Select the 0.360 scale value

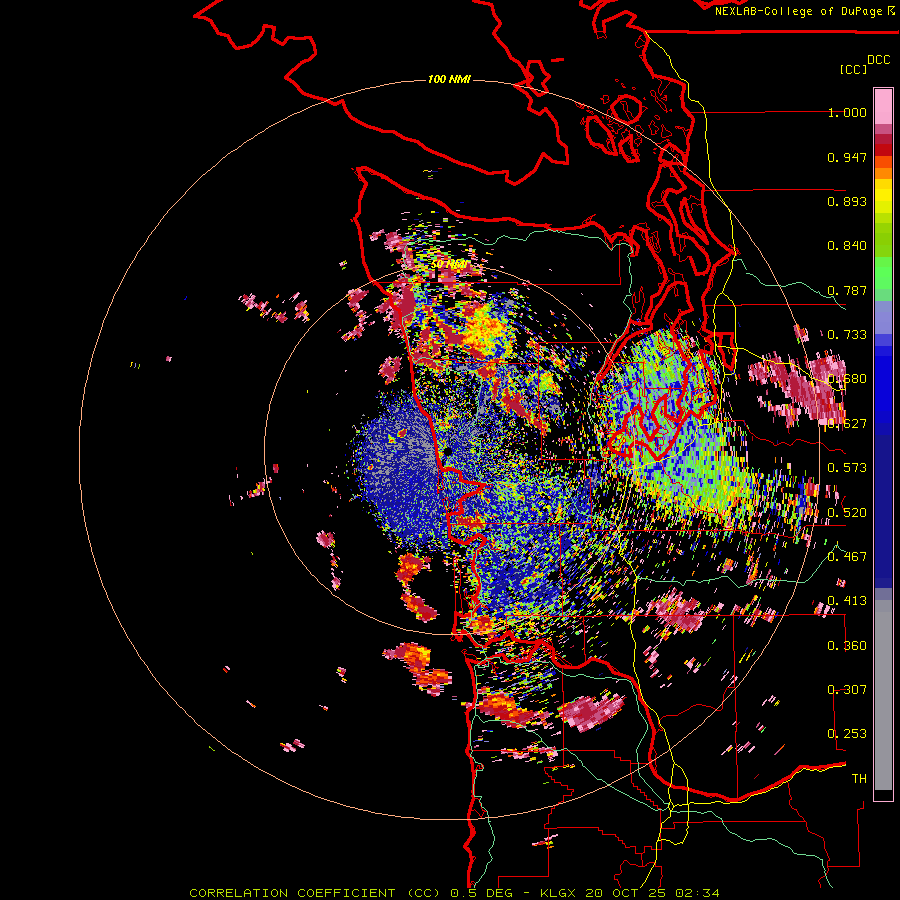pyautogui.click(x=847, y=646)
